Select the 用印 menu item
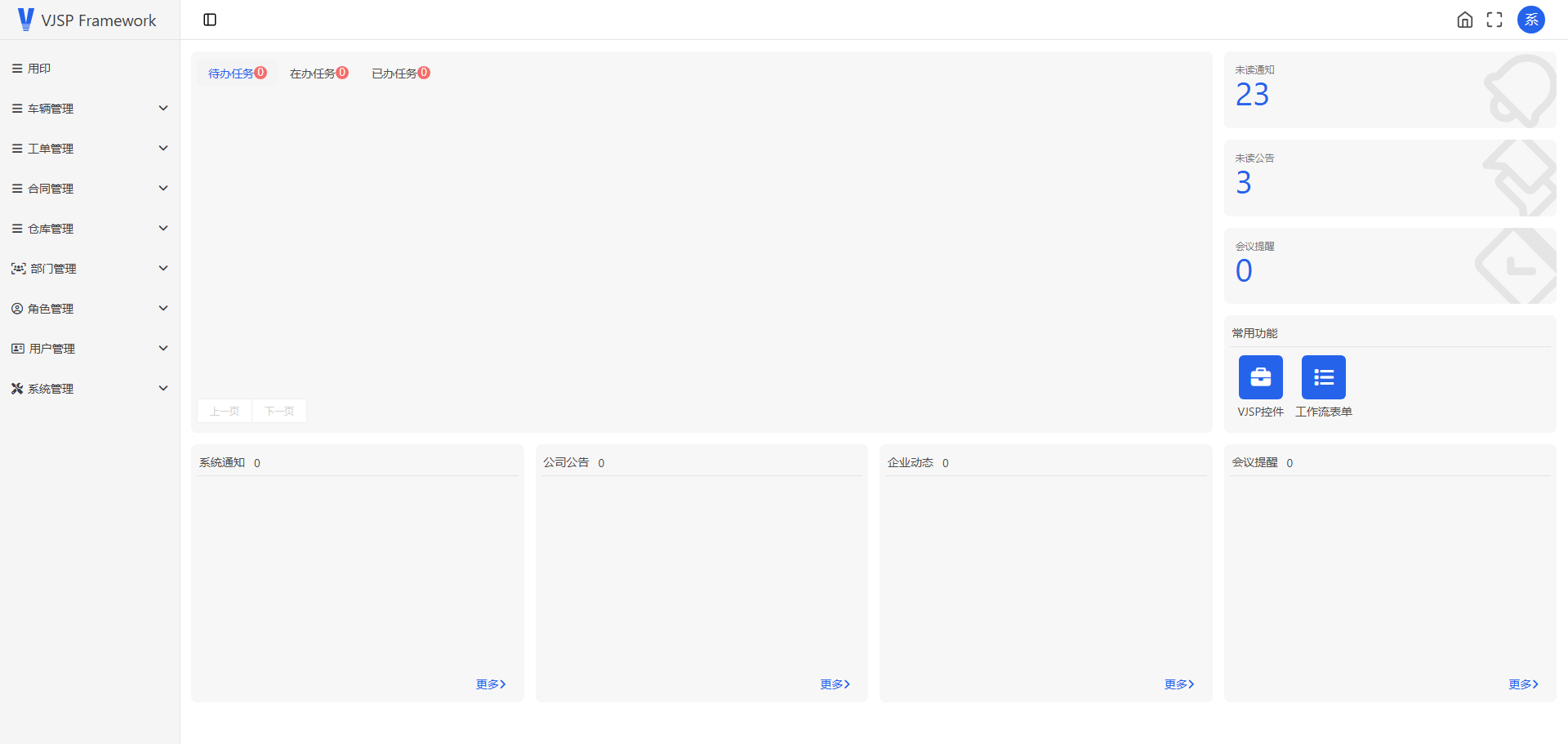 [39, 69]
